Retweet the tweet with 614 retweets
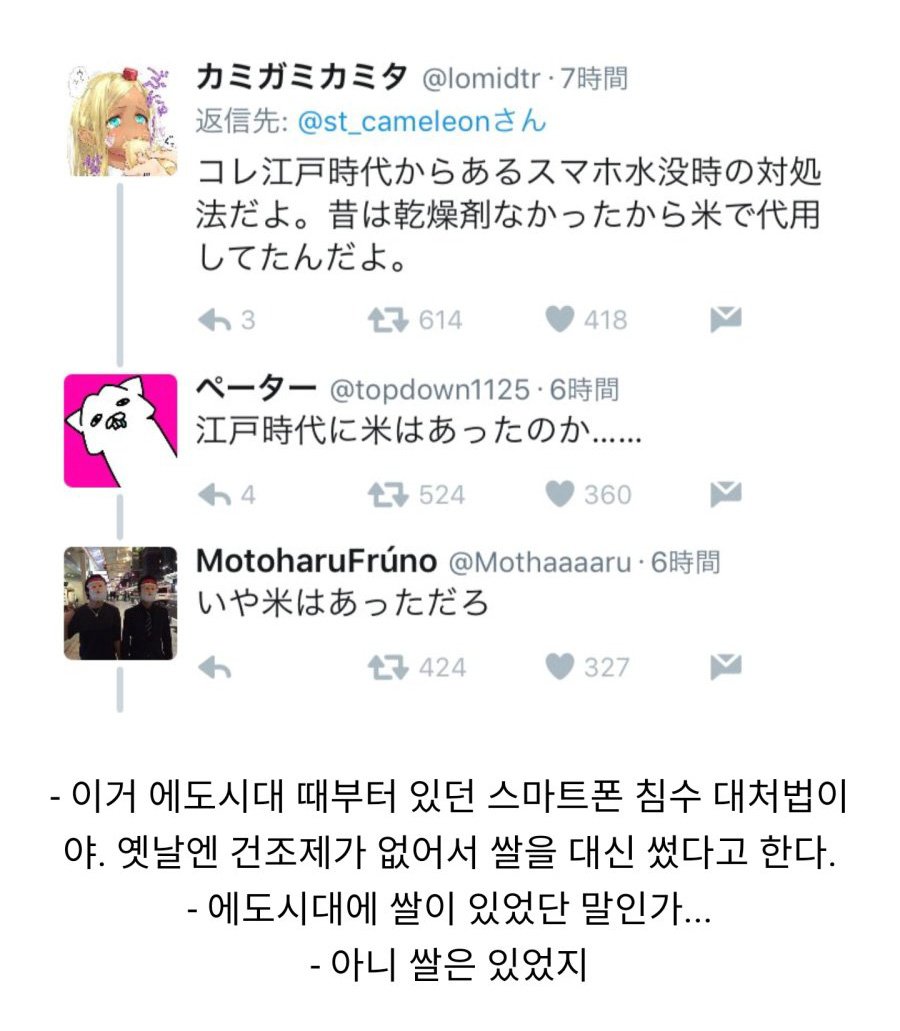Image resolution: width=900 pixels, height=1031 pixels. click(388, 320)
